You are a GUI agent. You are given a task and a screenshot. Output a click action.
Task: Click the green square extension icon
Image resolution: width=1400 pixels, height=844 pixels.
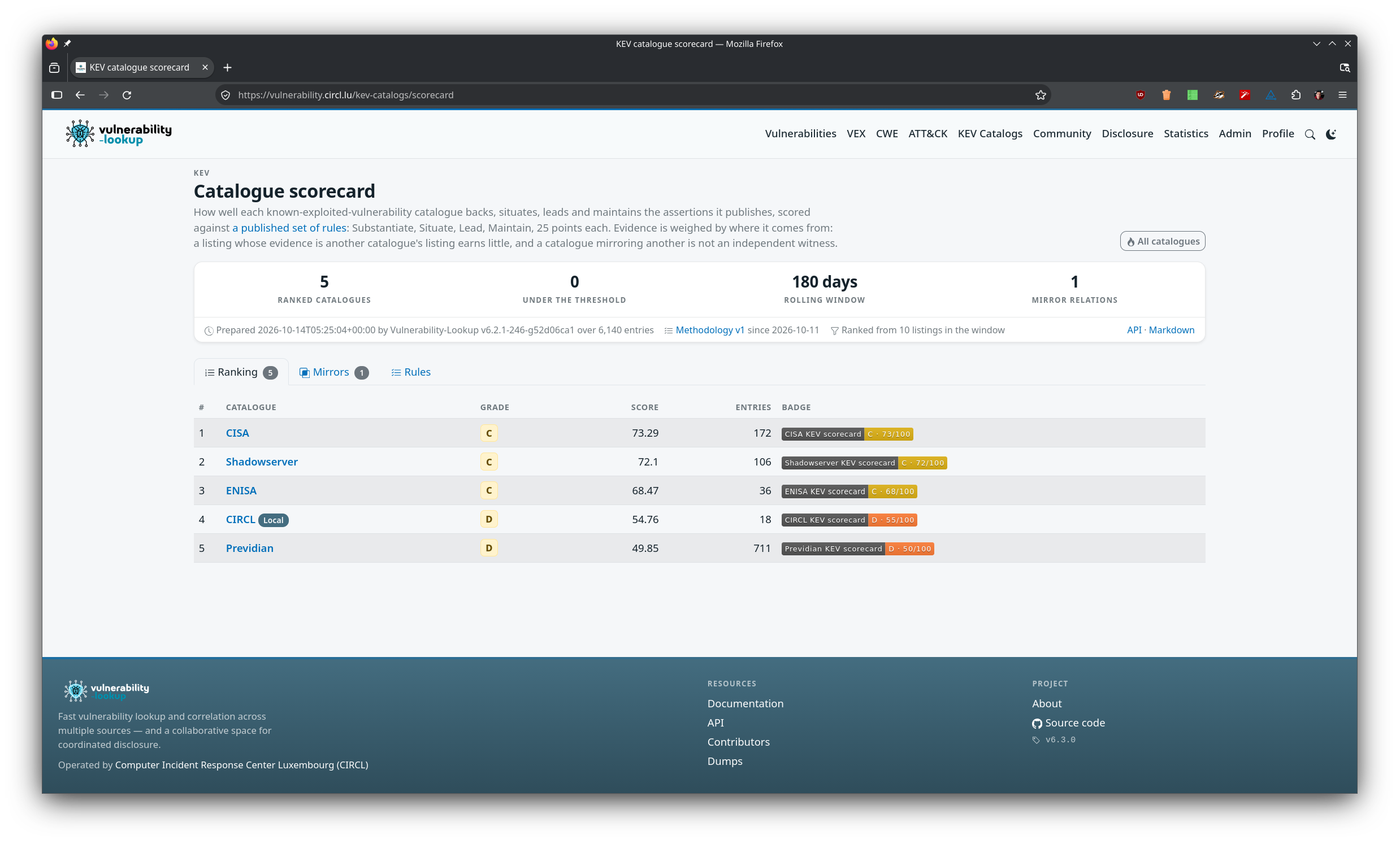point(1192,95)
